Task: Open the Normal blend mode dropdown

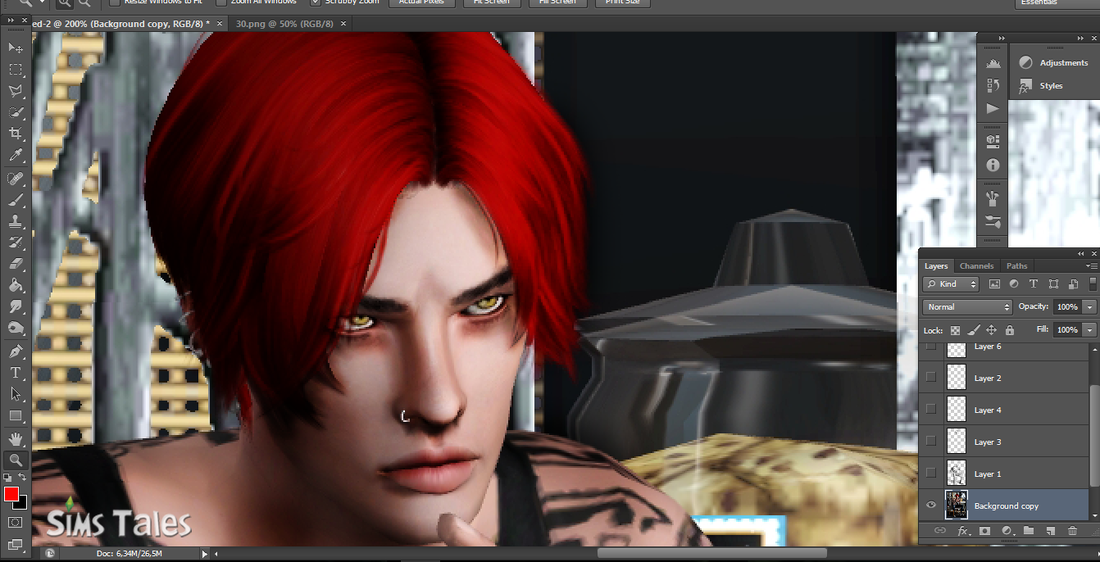Action: 967,307
